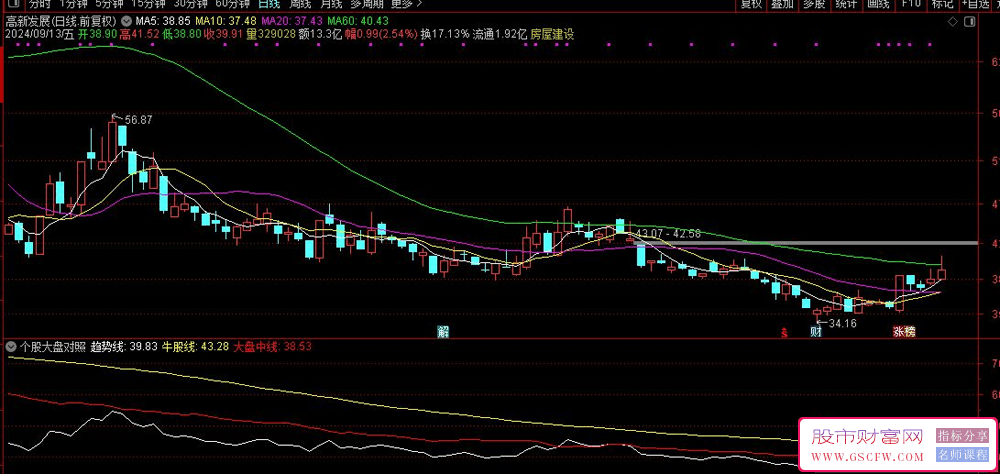Click the 涨榜 marker on chart
This screenshot has height=474, width=1000.
(x=904, y=331)
